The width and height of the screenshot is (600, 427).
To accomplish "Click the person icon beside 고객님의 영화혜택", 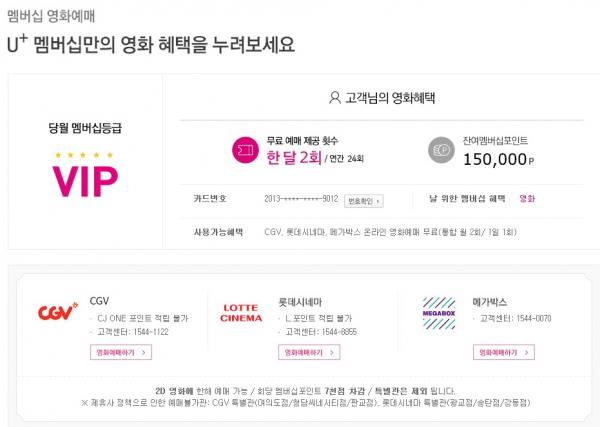I will (x=335, y=98).
